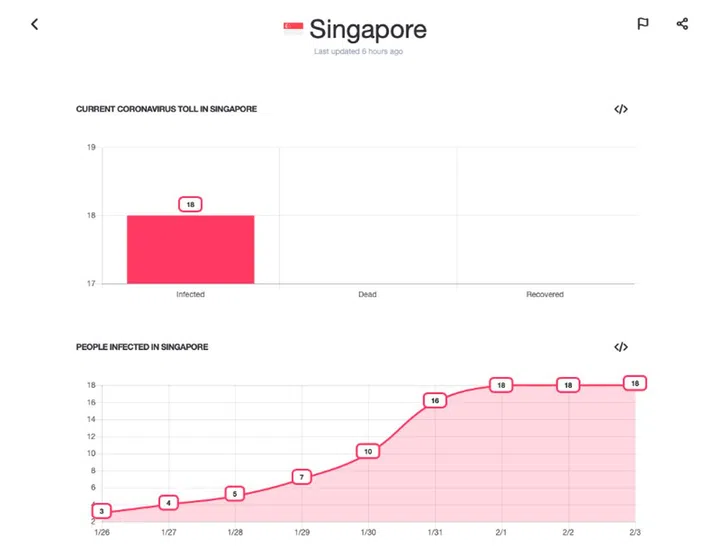Image resolution: width=720 pixels, height=548 pixels.
Task: Click the Singapore page title
Action: (x=367, y=29)
